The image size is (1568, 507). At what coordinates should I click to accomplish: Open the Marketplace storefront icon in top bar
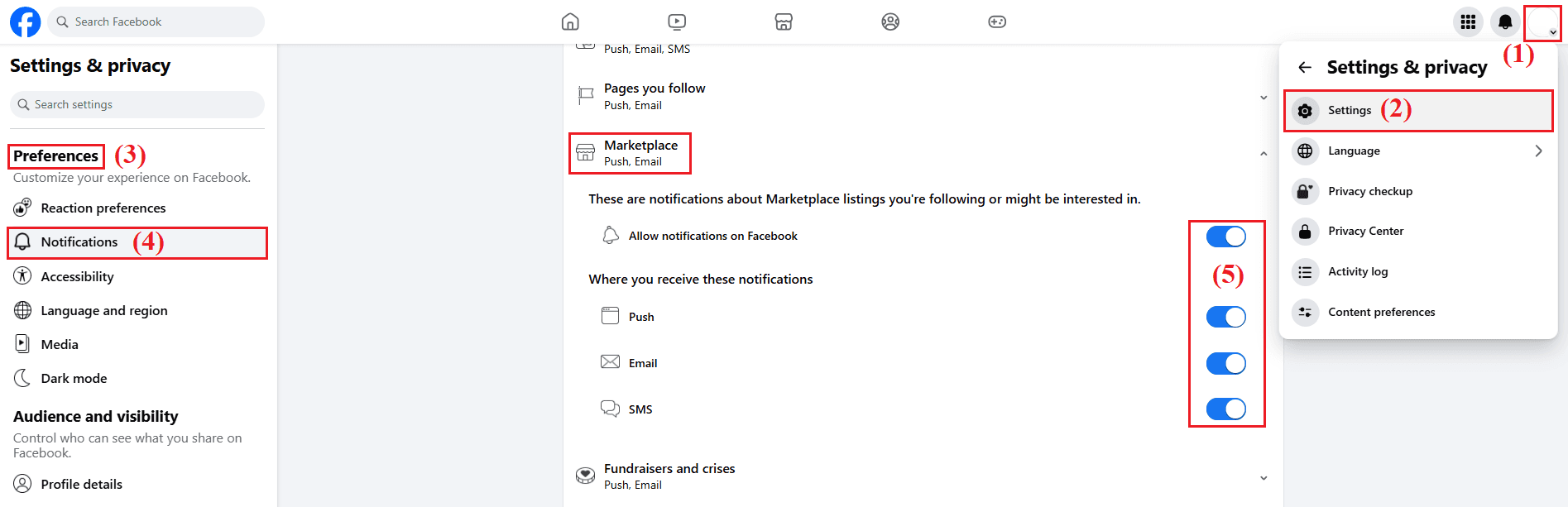point(784,22)
